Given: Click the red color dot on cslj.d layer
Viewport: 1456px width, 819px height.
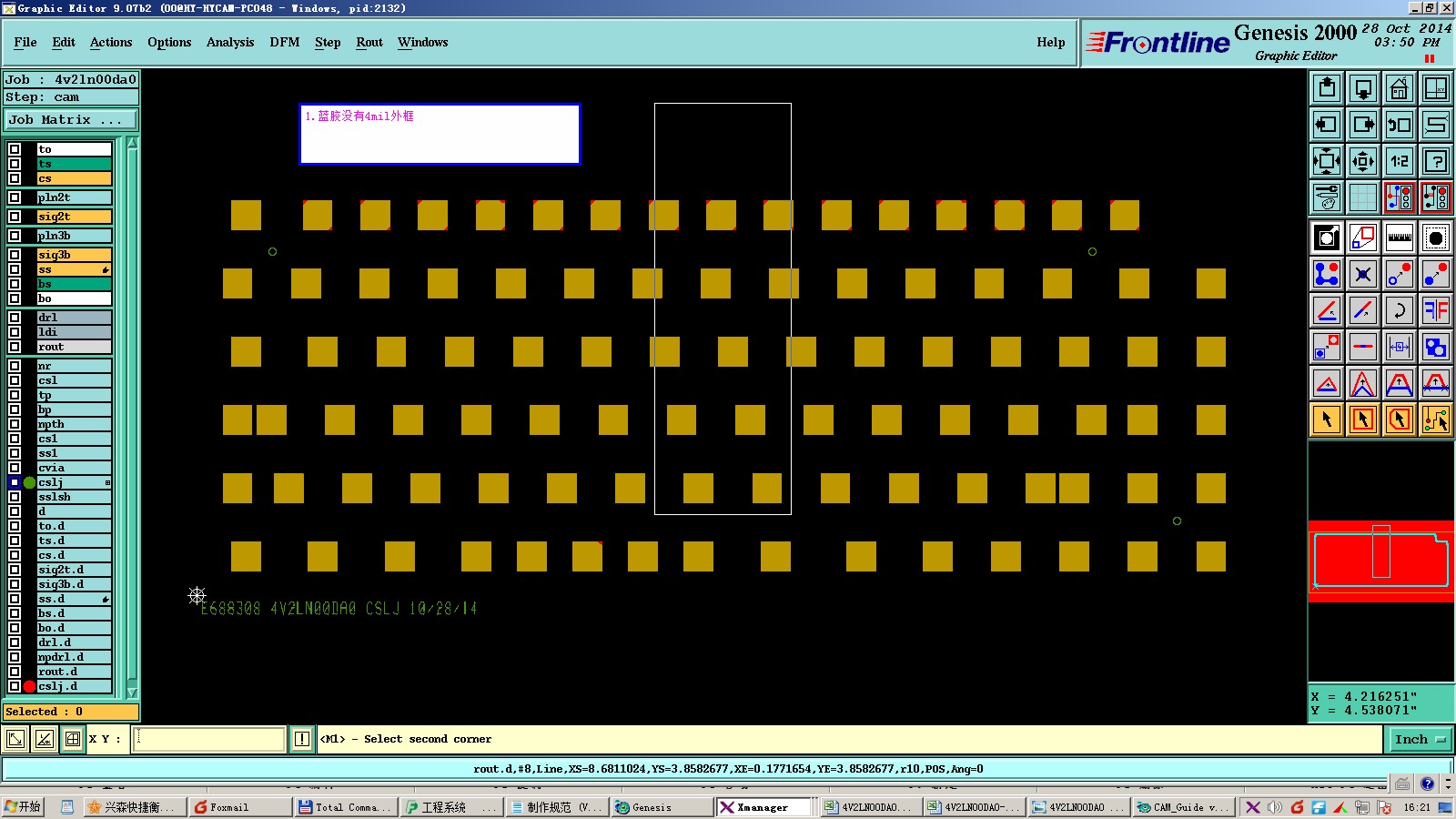Looking at the screenshot, I should tap(30, 686).
